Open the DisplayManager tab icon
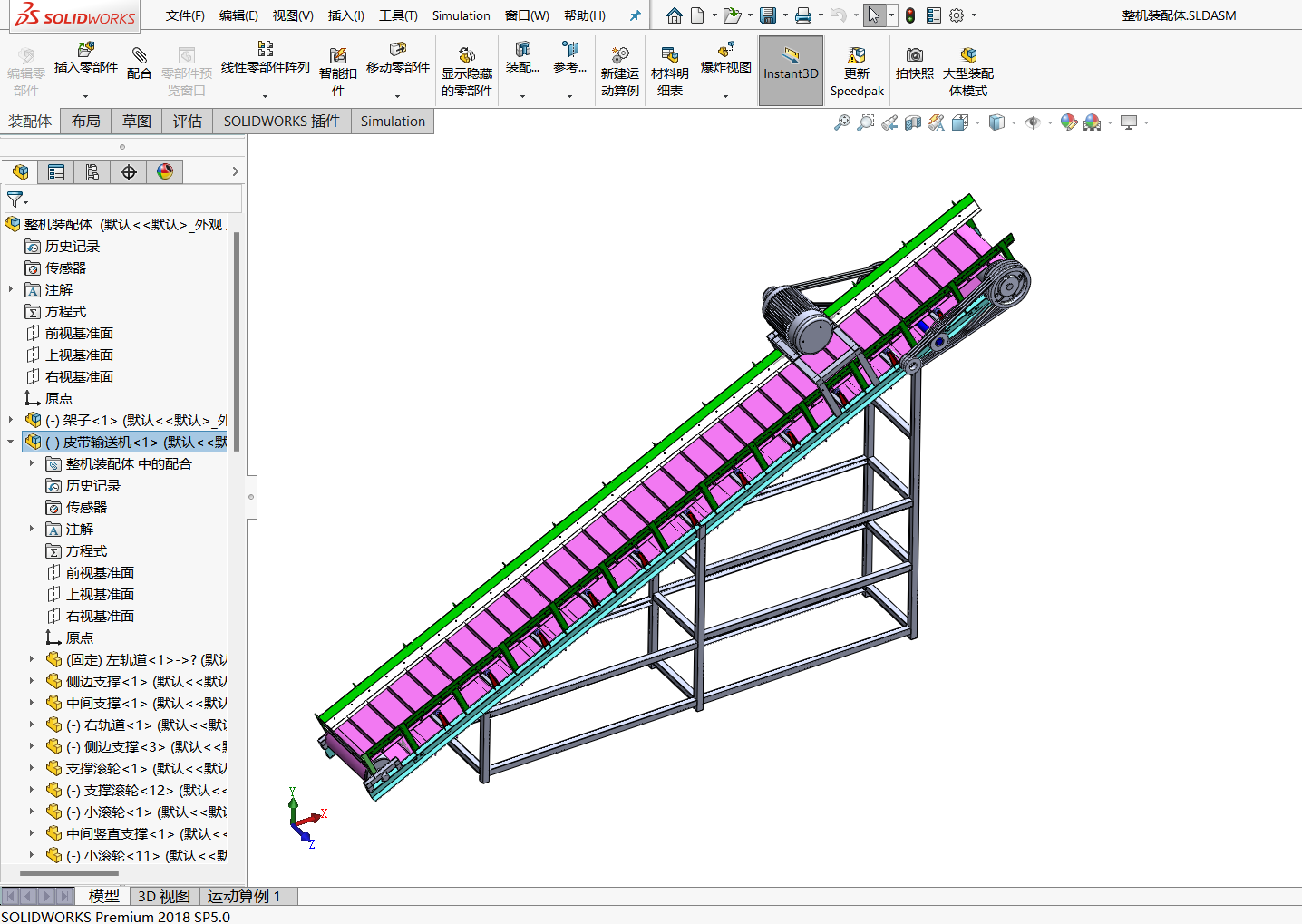This screenshot has width=1302, height=924. (165, 172)
